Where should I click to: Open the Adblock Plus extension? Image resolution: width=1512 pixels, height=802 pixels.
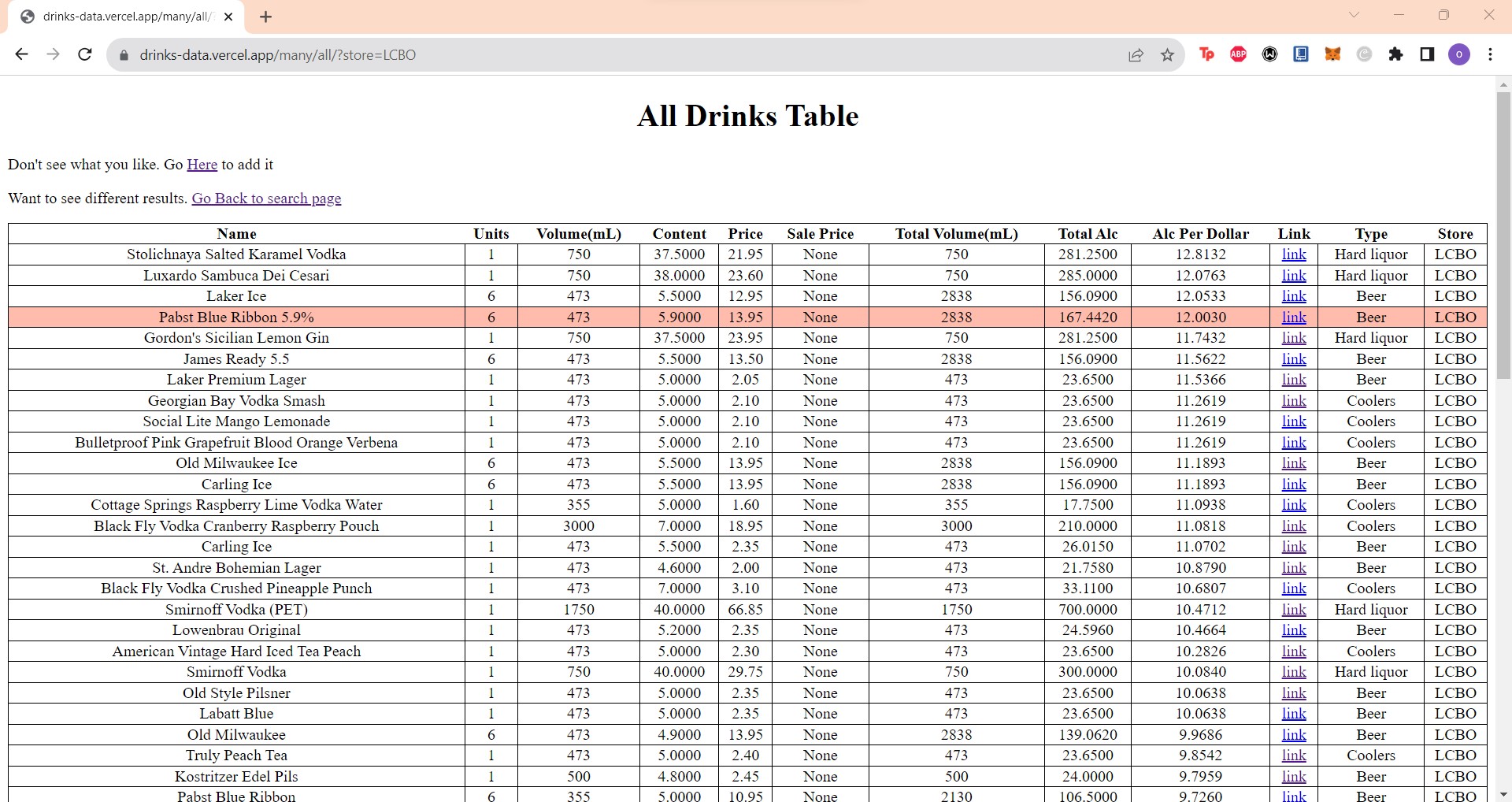(1238, 54)
